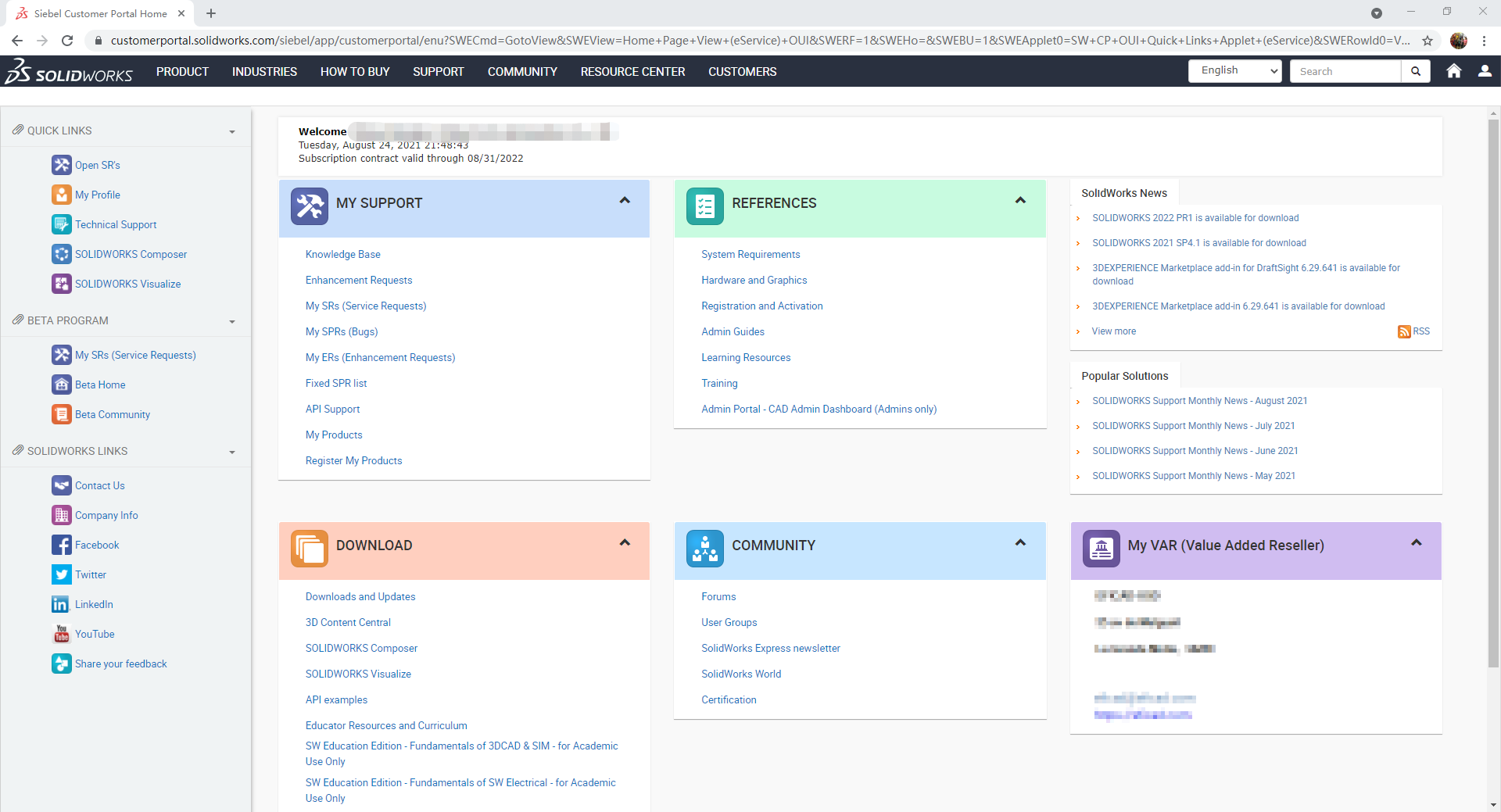Click the LinkedIn icon
The height and width of the screenshot is (812, 1501).
[x=61, y=604]
